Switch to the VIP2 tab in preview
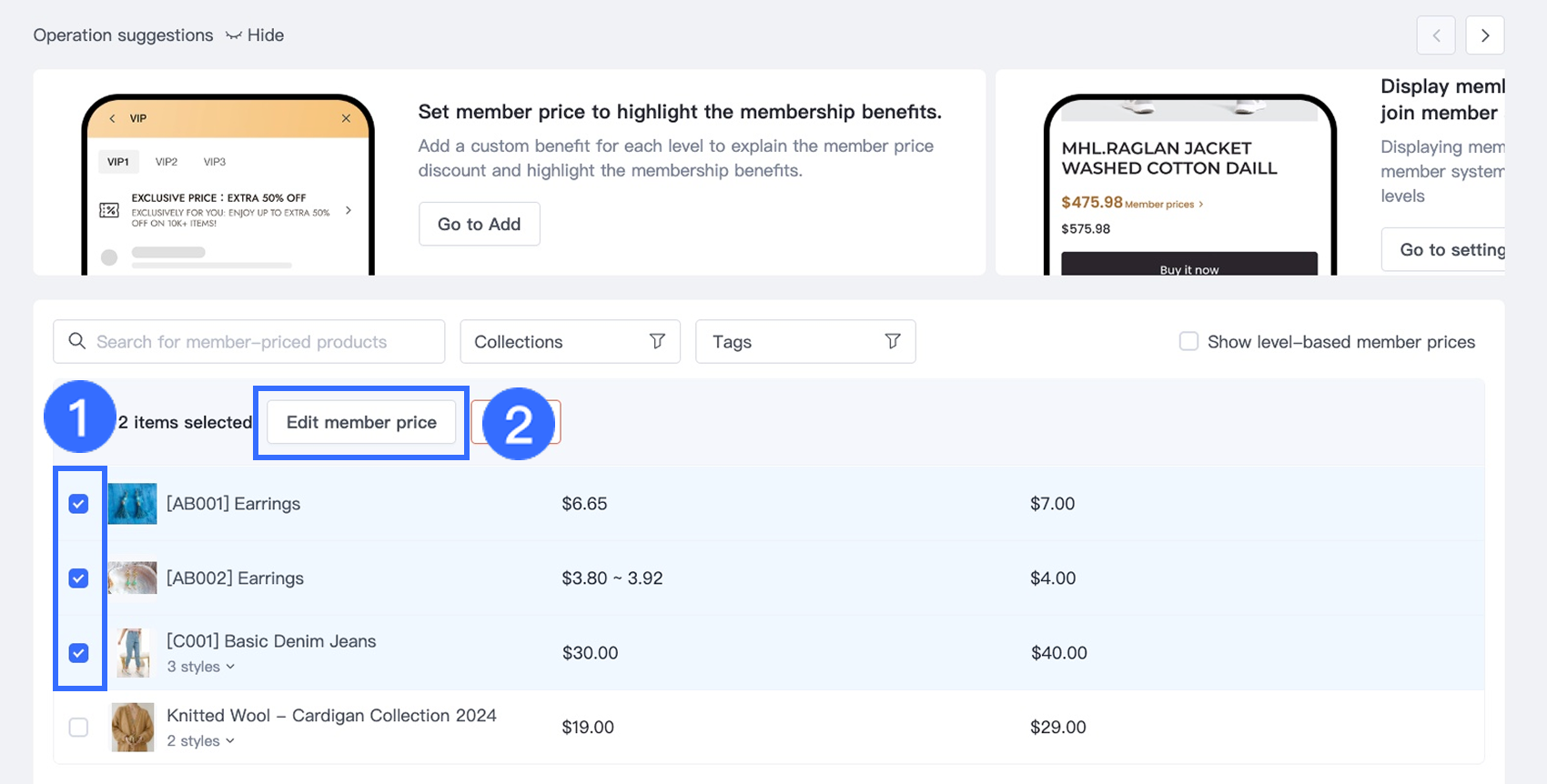Screen dimensions: 1547x784 tap(167, 162)
